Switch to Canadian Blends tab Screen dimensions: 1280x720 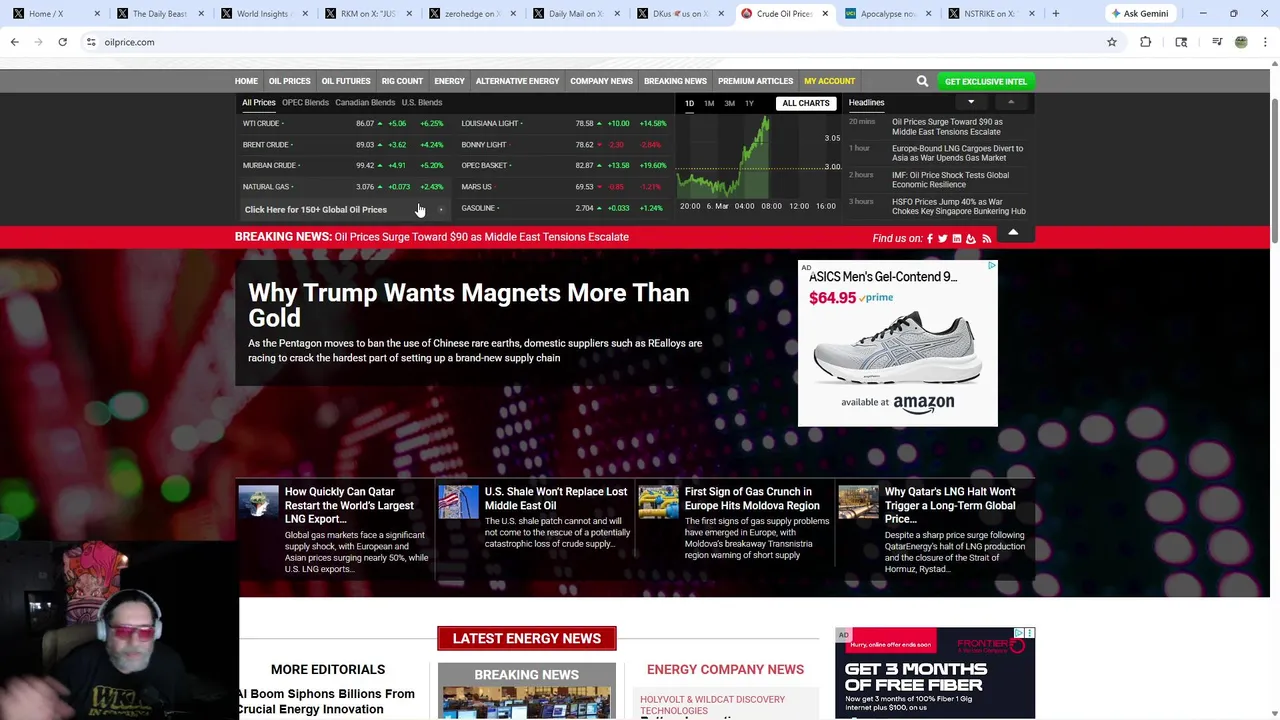coord(365,102)
